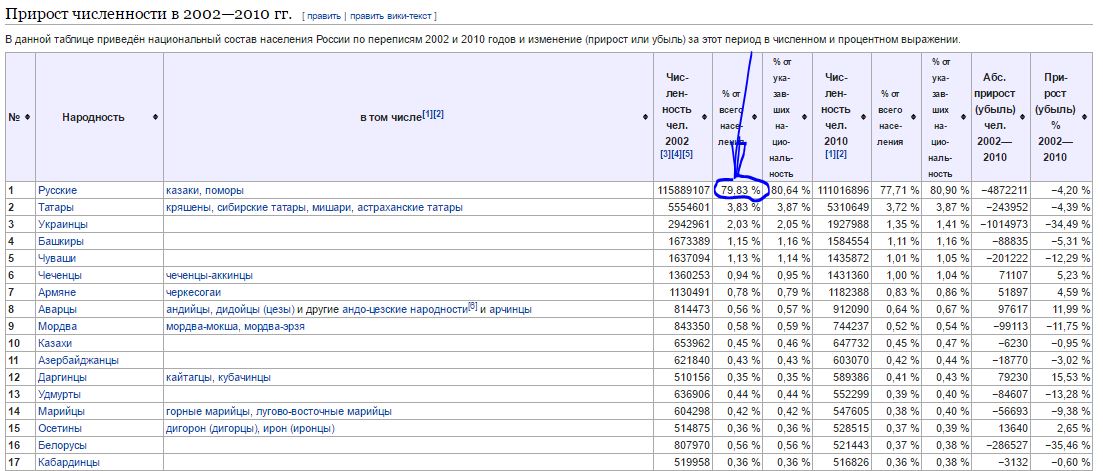Sort by Абс. прирост (убыль) arrow

tap(1022, 117)
